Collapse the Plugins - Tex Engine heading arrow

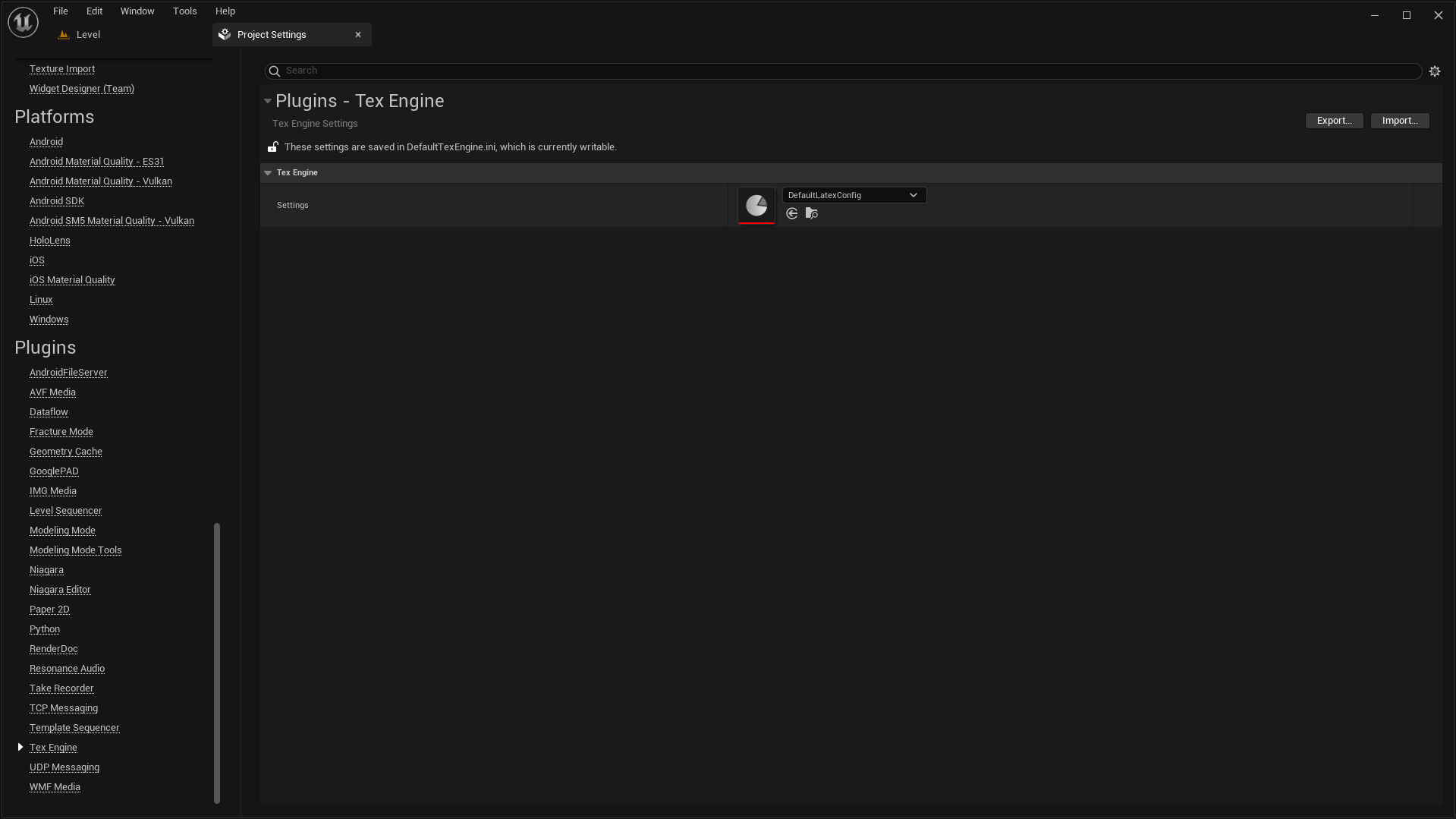[x=267, y=101]
